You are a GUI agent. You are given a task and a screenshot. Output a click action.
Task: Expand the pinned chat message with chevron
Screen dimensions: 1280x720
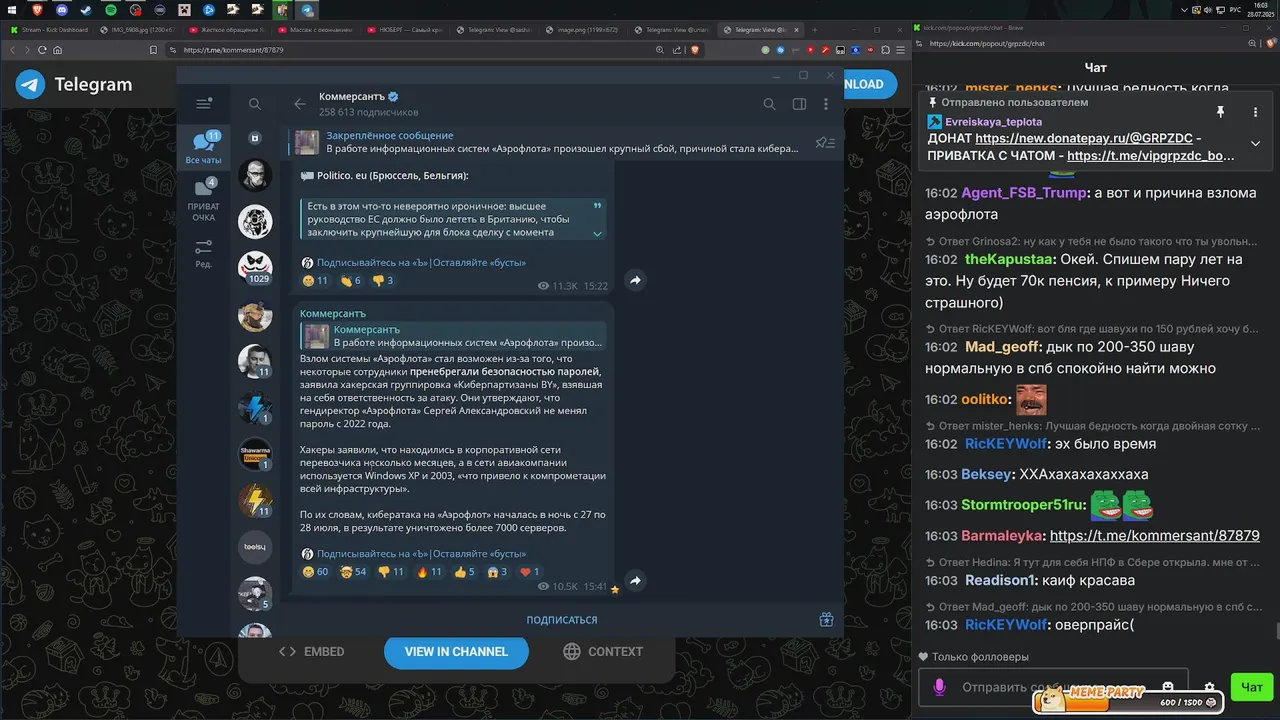tap(1256, 143)
